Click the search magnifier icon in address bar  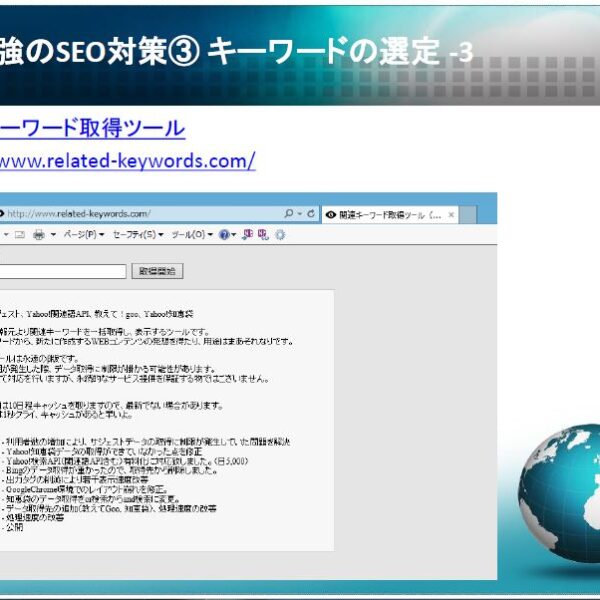click(x=289, y=214)
